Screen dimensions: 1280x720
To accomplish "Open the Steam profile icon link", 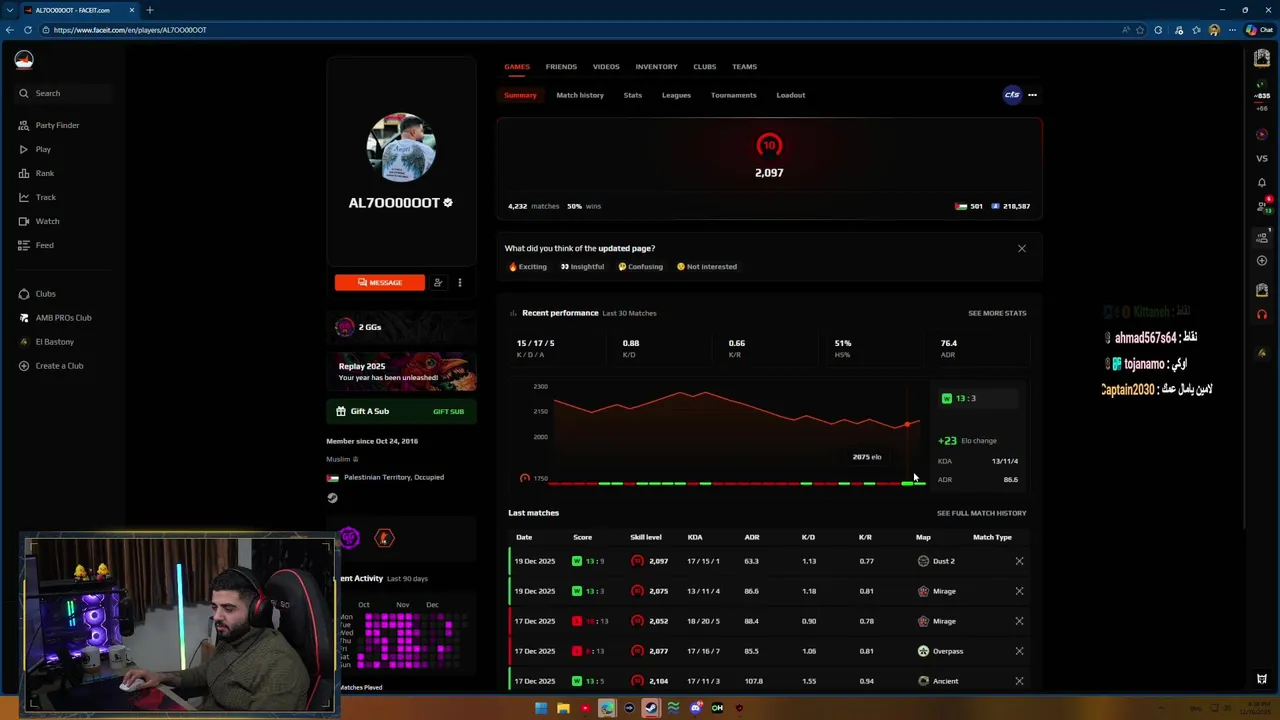I will pyautogui.click(x=332, y=498).
